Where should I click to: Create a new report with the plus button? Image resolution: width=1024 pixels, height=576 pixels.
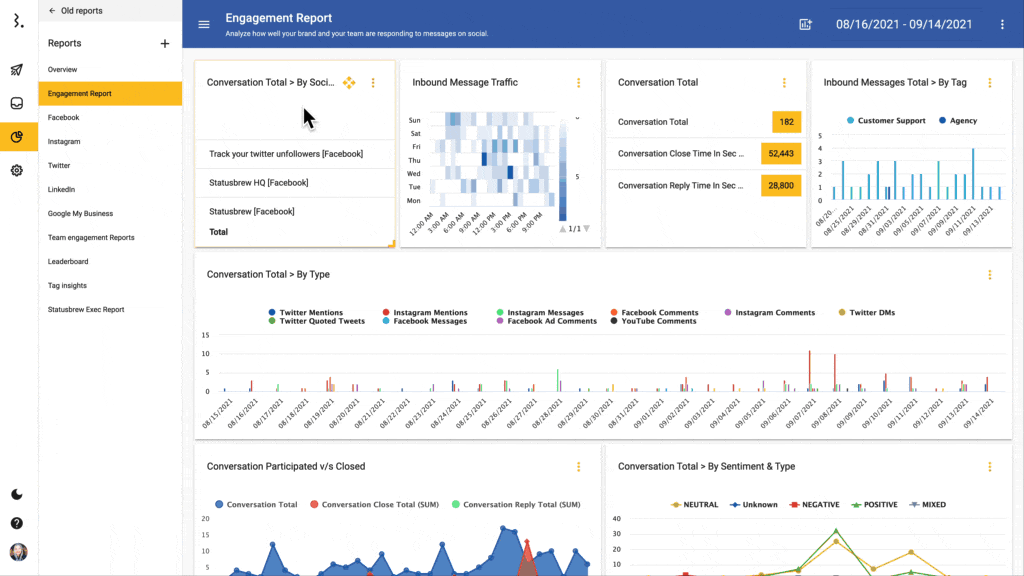pyautogui.click(x=165, y=43)
